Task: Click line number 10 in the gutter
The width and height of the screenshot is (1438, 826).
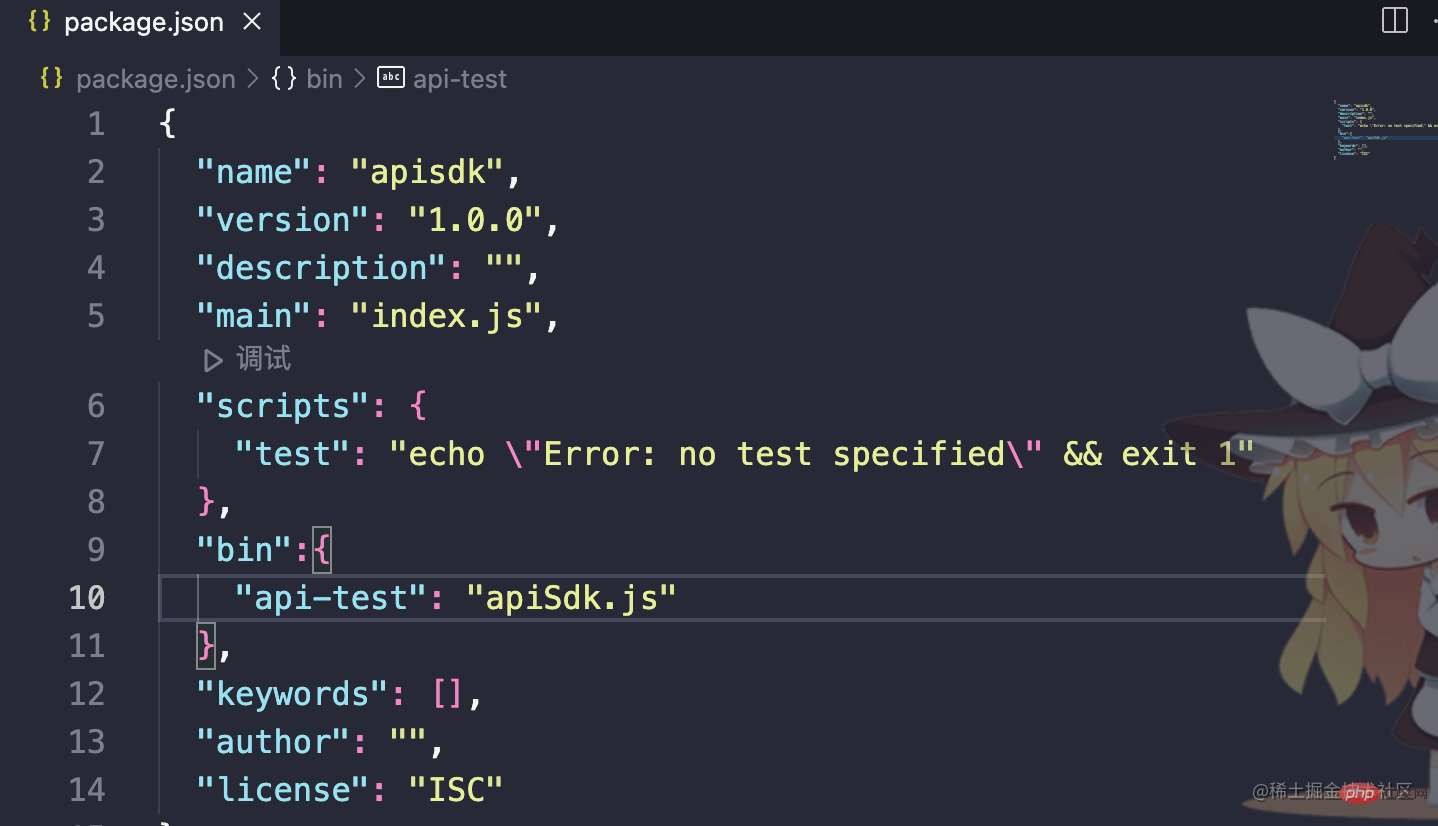Action: 87,598
